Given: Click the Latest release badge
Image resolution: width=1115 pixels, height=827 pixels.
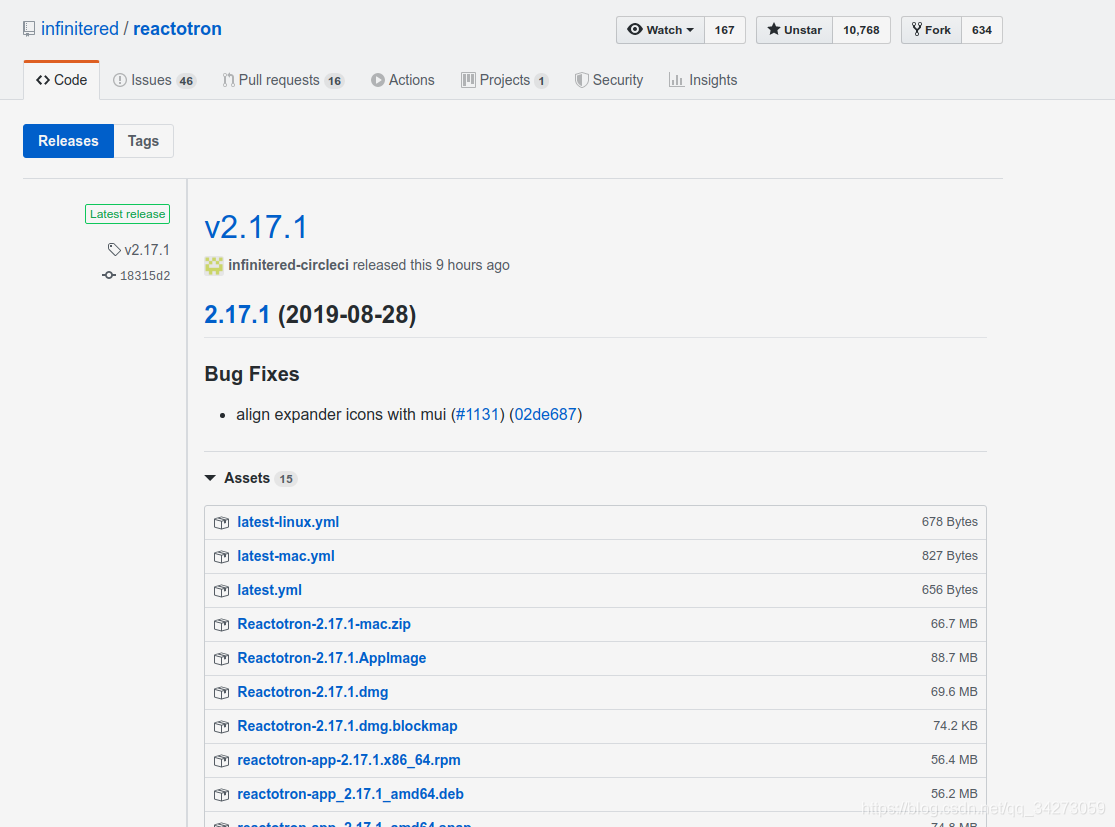Looking at the screenshot, I should [127, 214].
